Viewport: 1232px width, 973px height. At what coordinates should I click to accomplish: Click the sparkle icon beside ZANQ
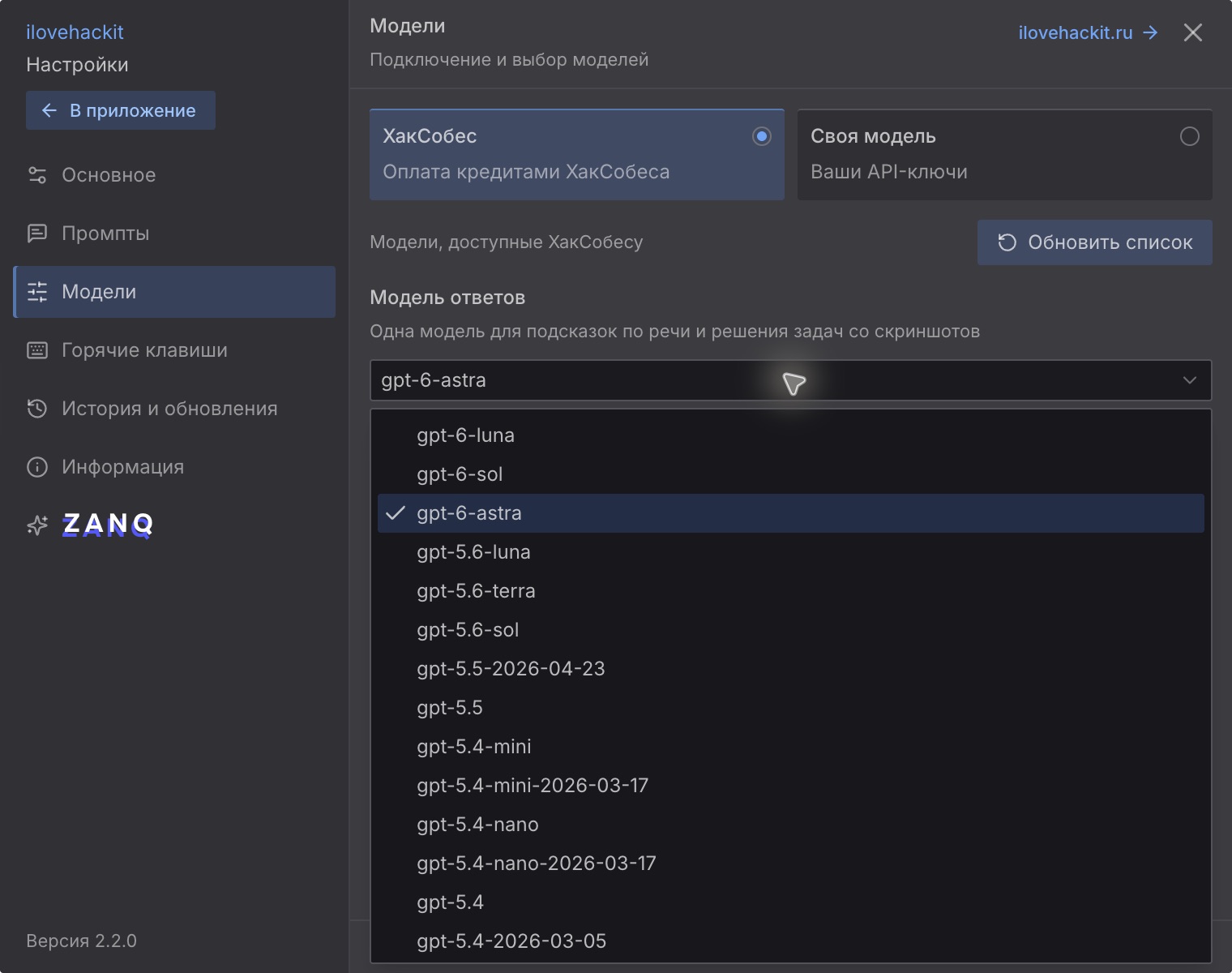[x=37, y=525]
